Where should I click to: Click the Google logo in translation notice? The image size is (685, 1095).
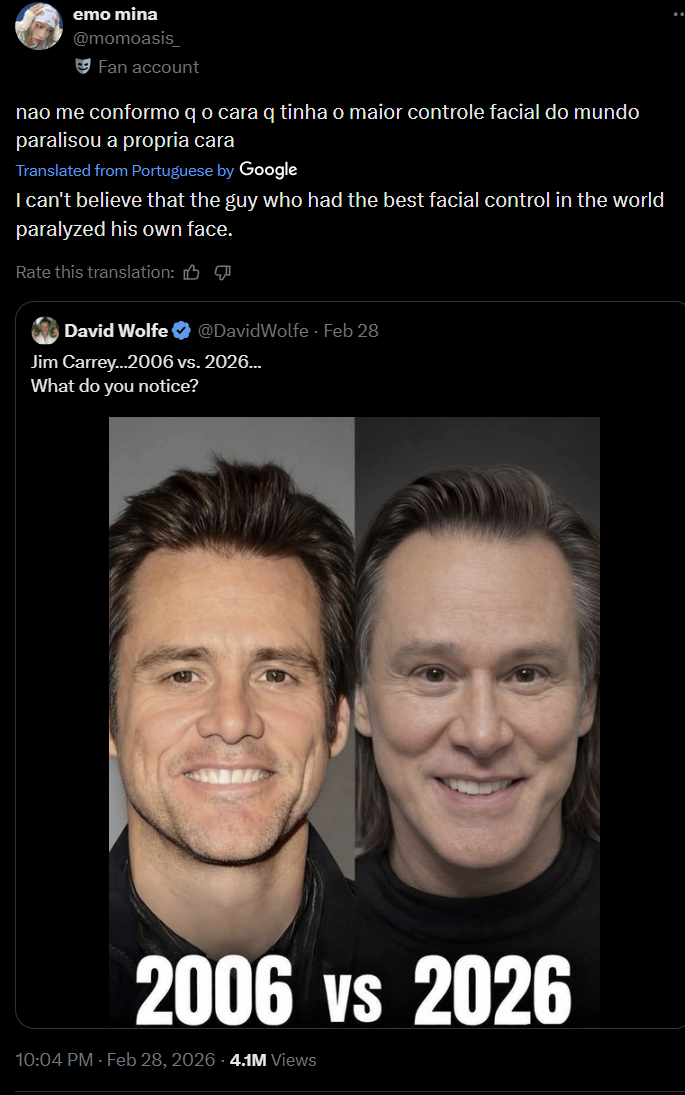268,170
